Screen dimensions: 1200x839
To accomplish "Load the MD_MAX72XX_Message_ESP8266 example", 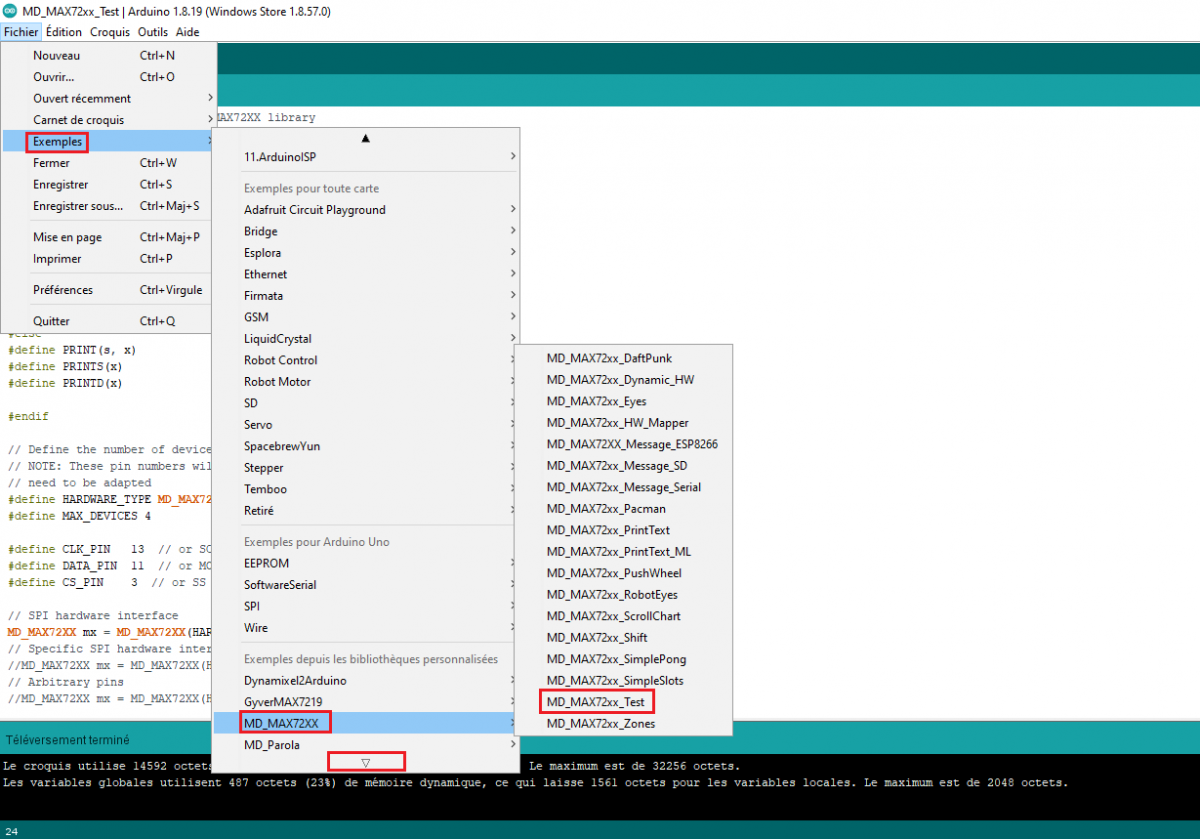I will (624, 444).
